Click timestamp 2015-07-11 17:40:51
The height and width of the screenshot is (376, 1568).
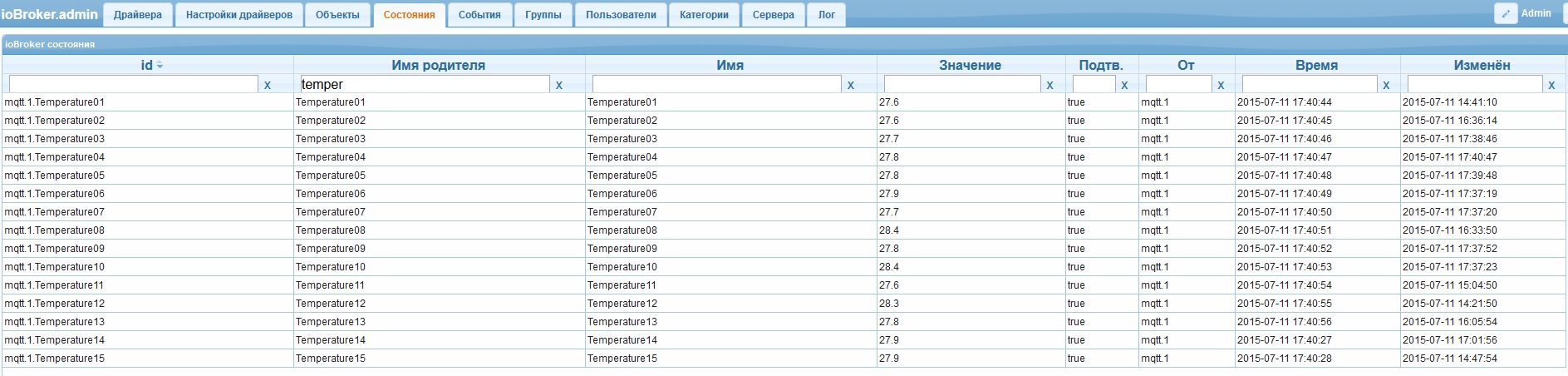point(1284,230)
